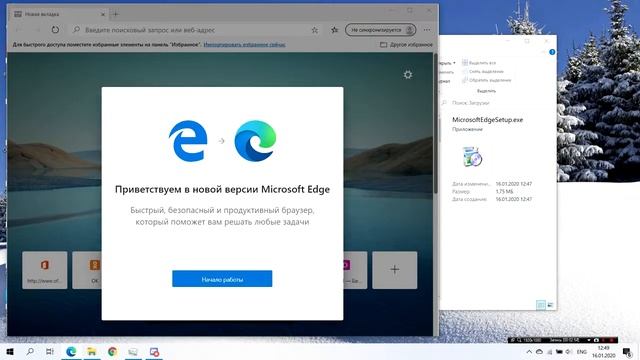This screenshot has height=360, width=640.
Task: Focus the Explorer Downloads search field
Action: (496, 103)
